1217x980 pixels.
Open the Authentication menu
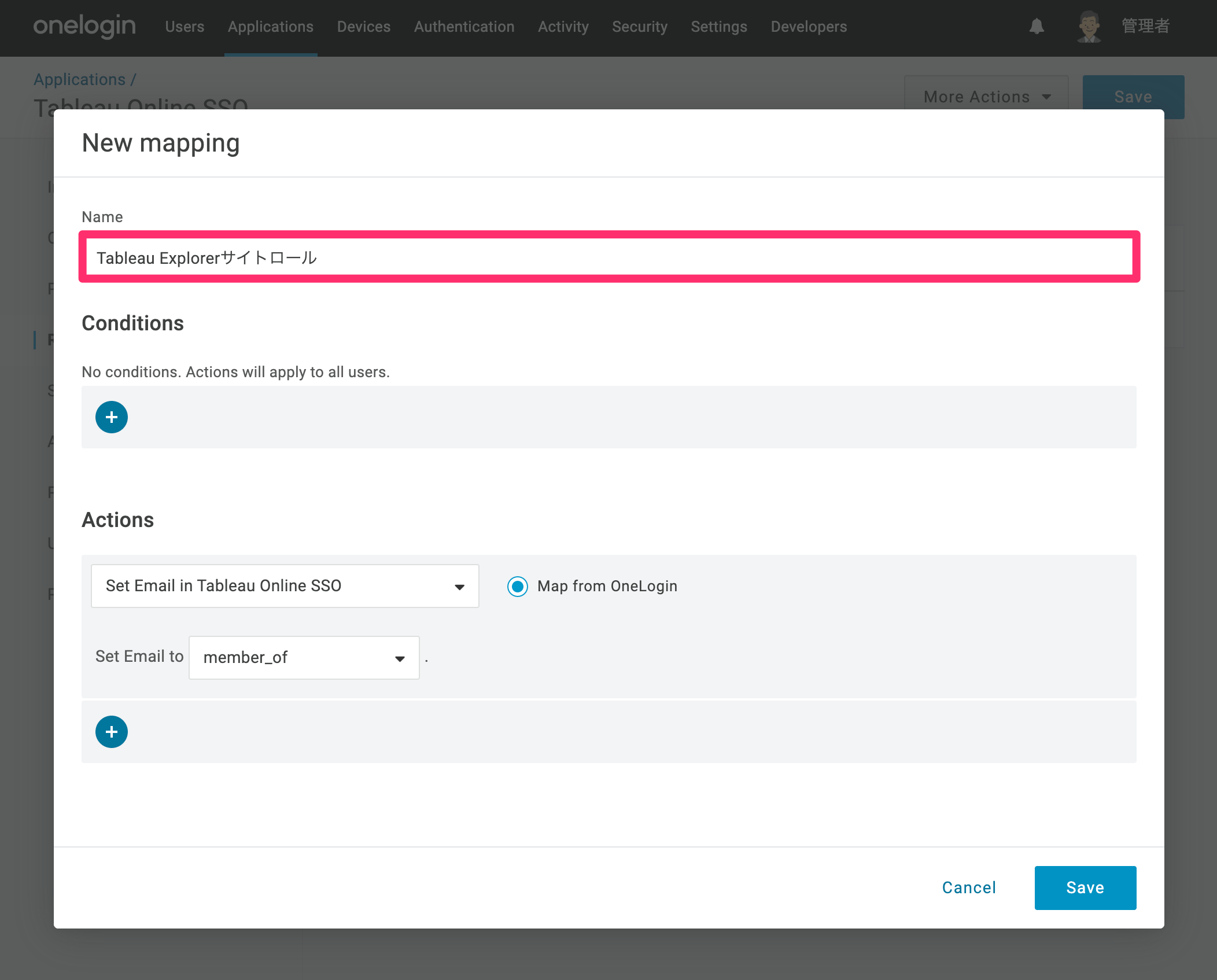tap(464, 27)
